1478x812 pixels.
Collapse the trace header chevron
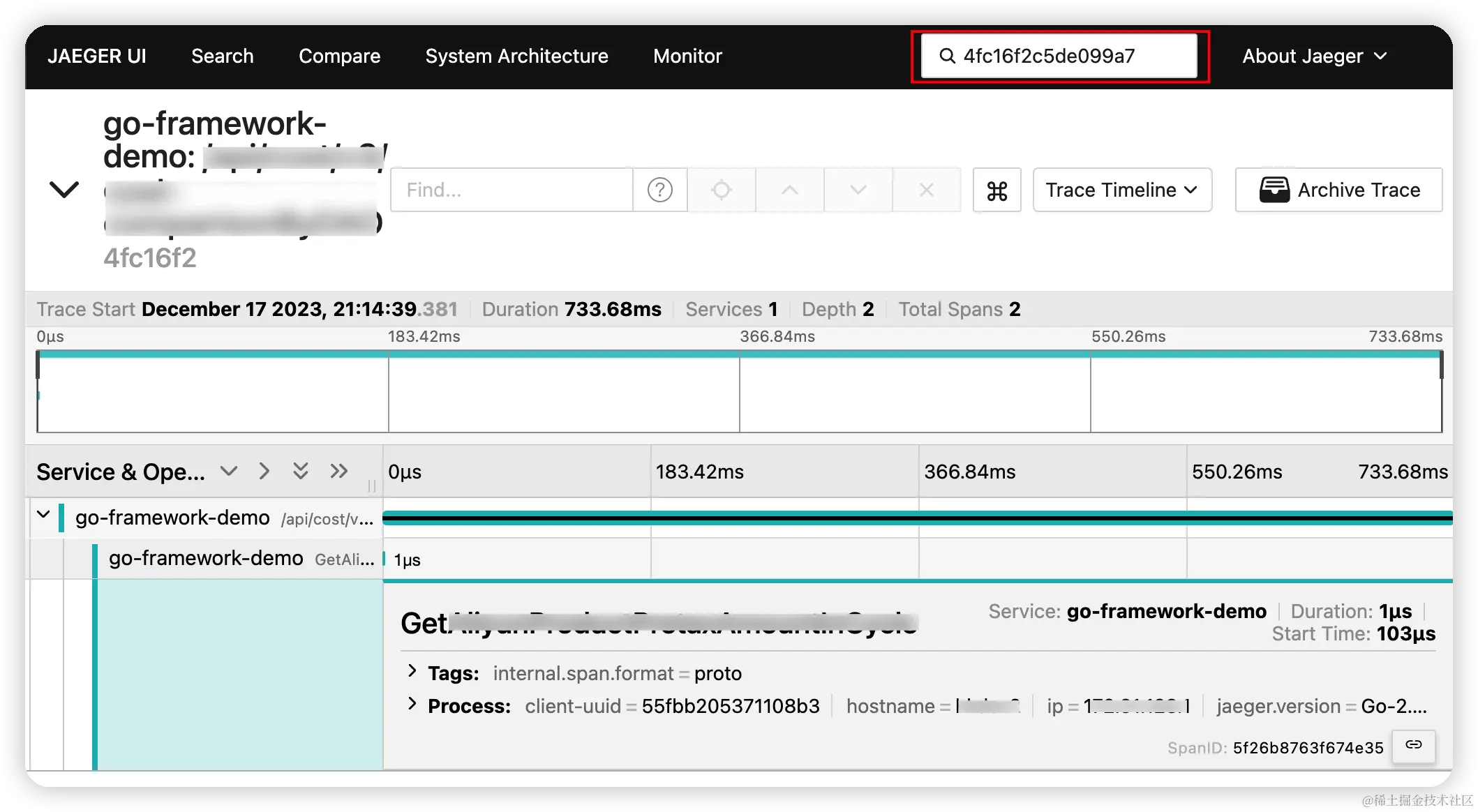[x=64, y=189]
